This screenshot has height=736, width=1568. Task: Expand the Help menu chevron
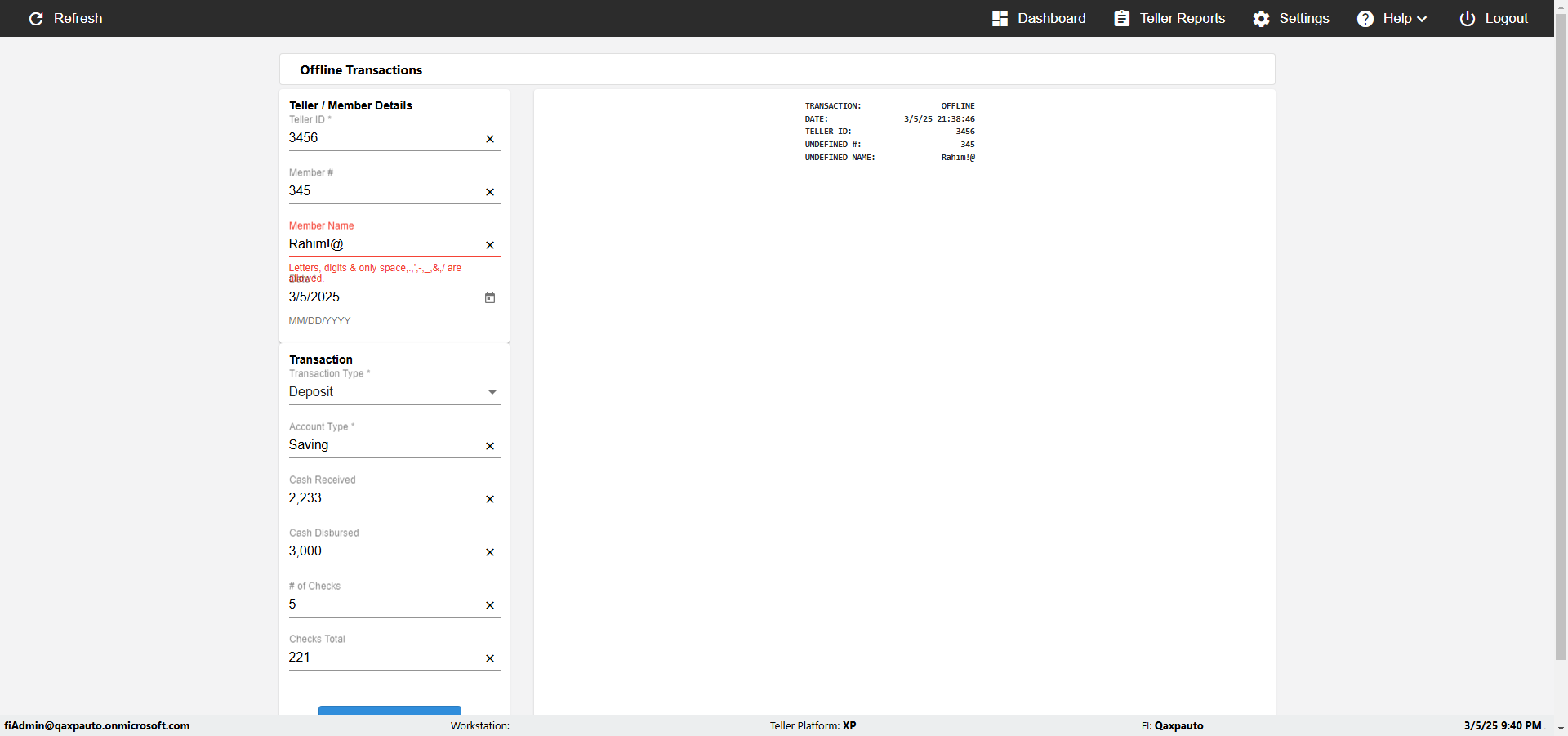tap(1422, 19)
